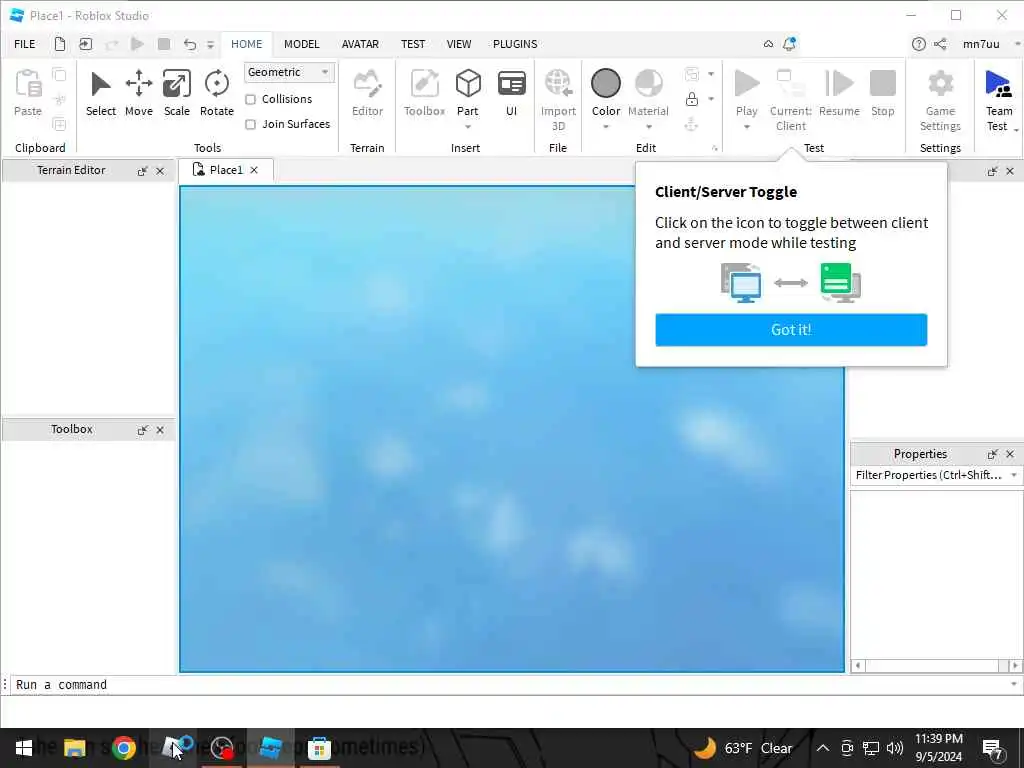This screenshot has width=1024, height=768.
Task: Select the HOME ribbon tab
Action: click(x=246, y=44)
